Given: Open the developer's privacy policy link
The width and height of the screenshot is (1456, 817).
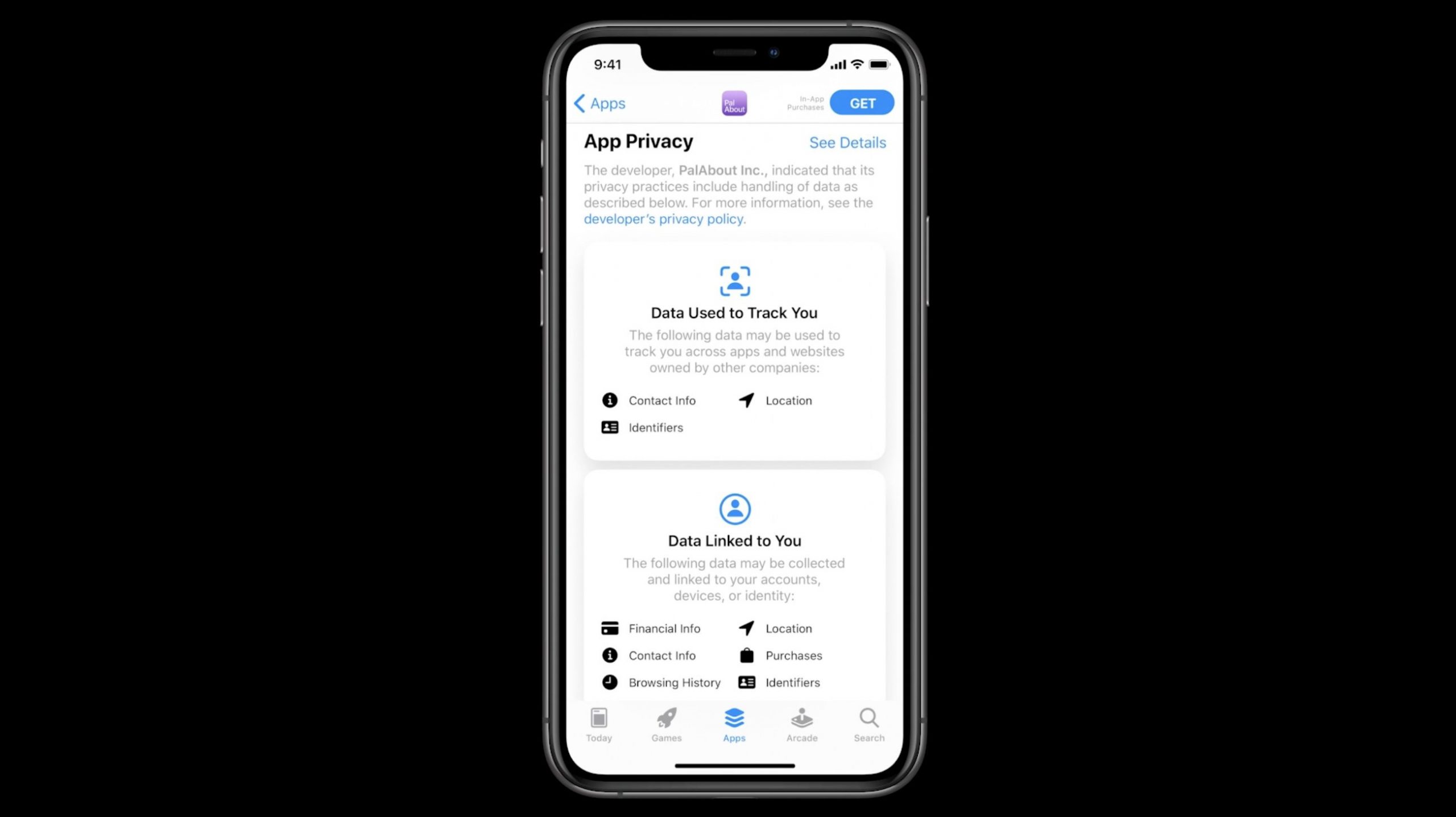Looking at the screenshot, I should pos(663,219).
